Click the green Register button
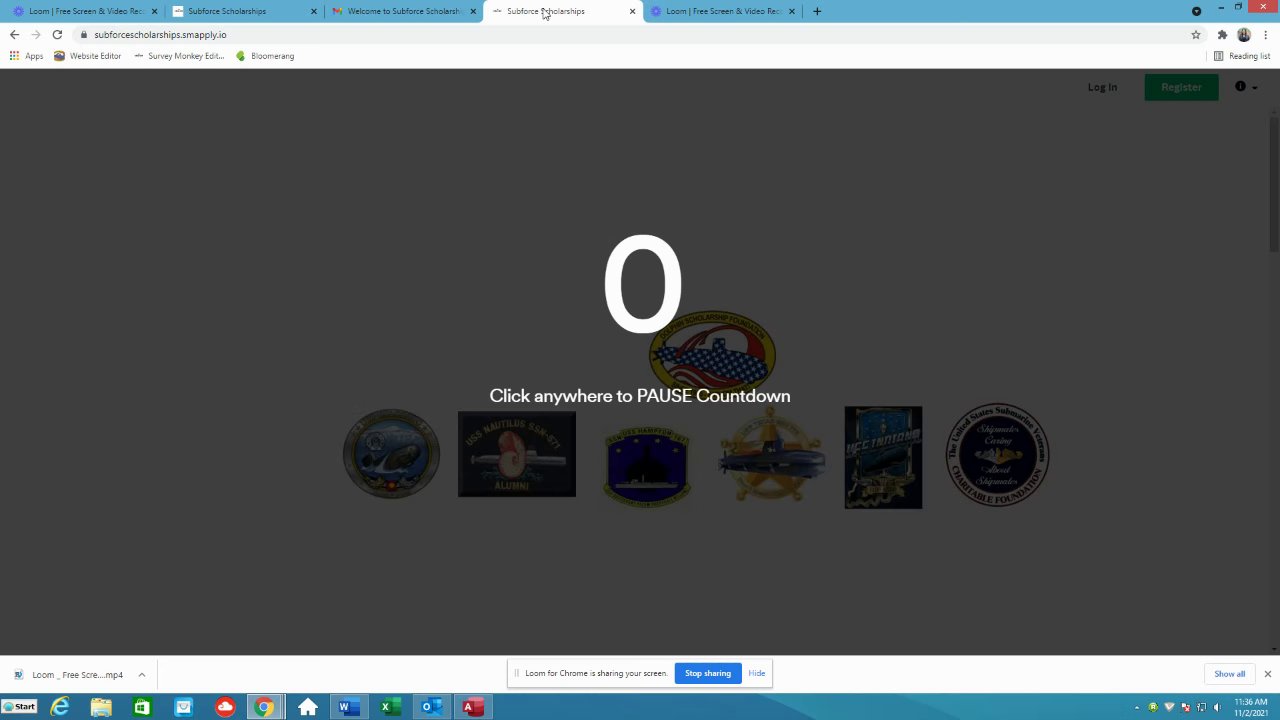 pos(1181,87)
